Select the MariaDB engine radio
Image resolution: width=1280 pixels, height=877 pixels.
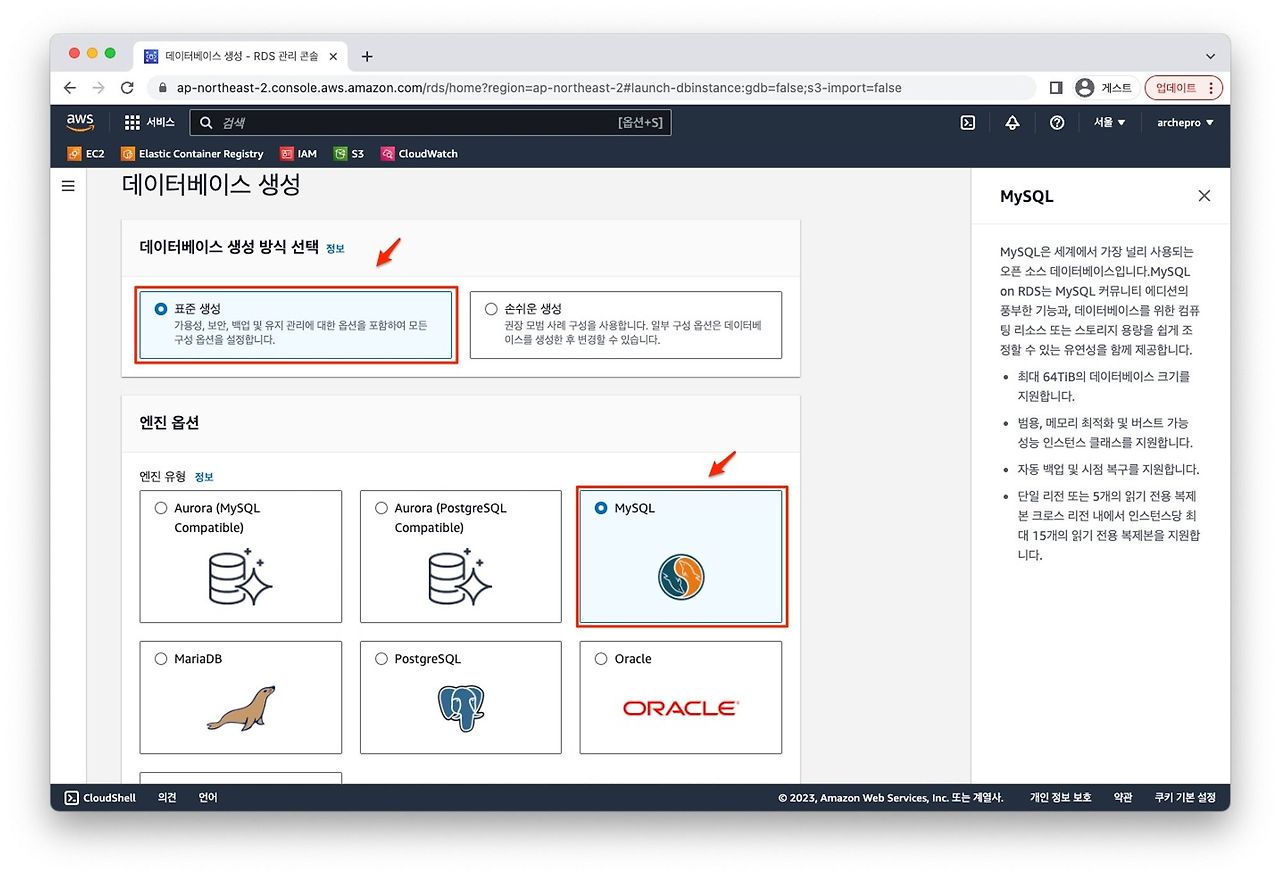161,659
